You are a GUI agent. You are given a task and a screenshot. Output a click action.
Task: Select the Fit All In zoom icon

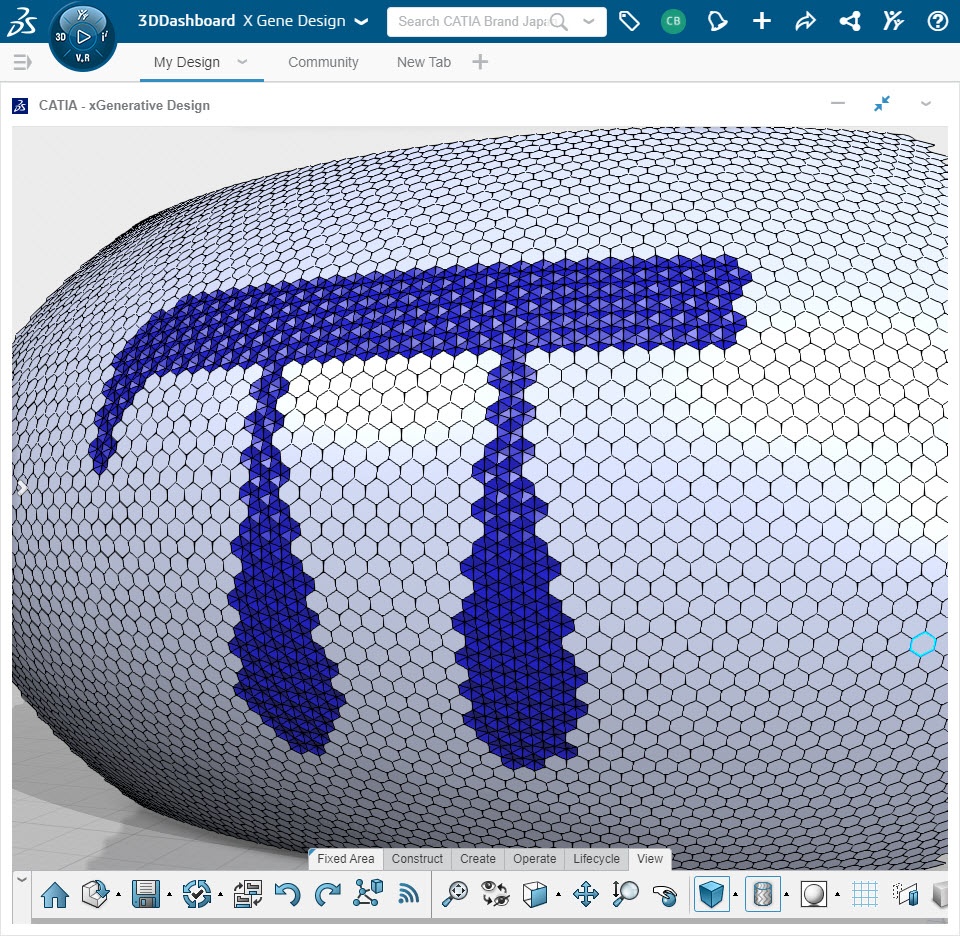455,894
